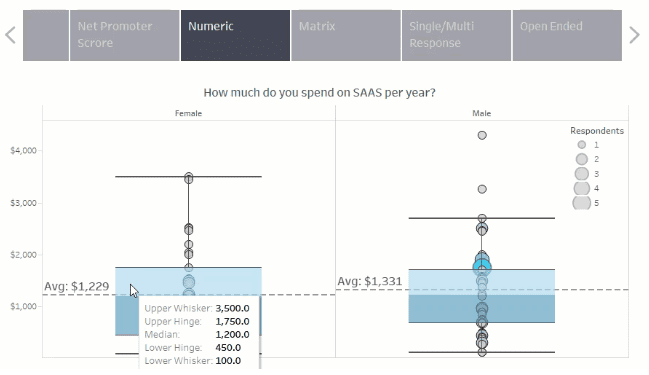Click the Male box plot lower dark box

(x=482, y=308)
